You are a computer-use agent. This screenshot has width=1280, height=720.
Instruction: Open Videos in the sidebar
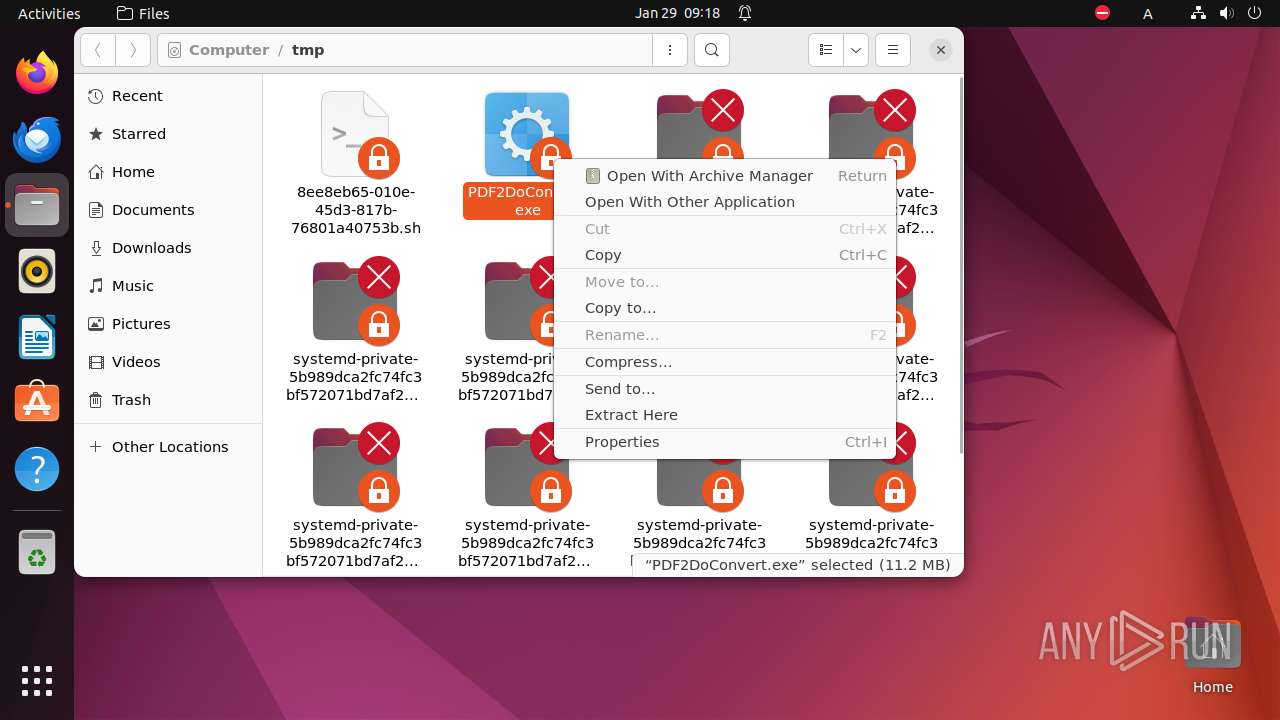click(x=168, y=362)
